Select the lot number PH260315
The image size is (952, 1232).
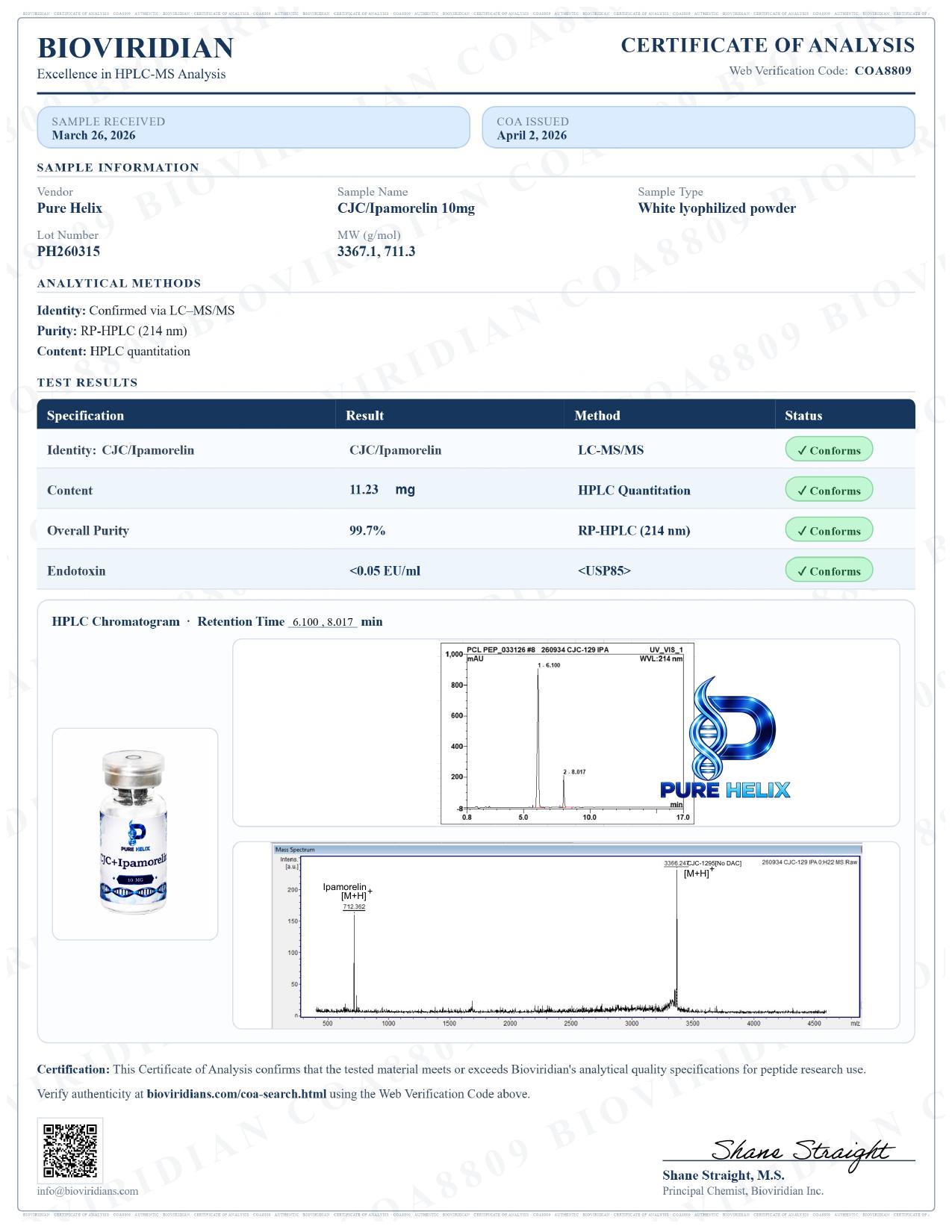point(69,252)
